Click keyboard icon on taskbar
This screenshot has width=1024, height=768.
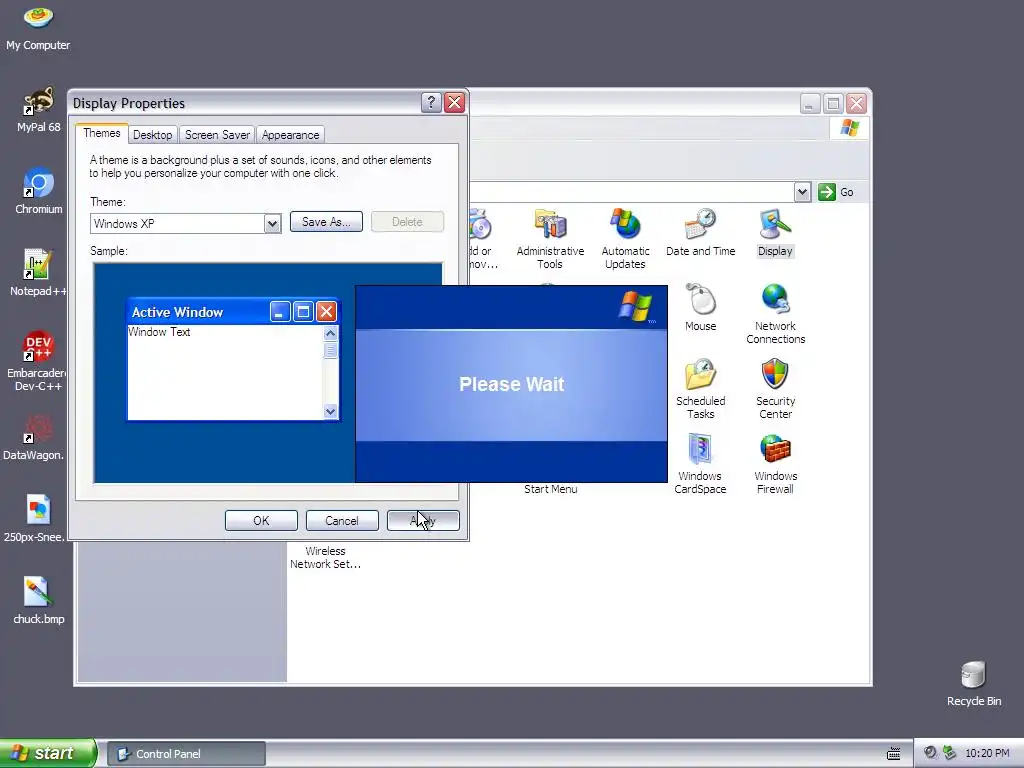pos(893,754)
